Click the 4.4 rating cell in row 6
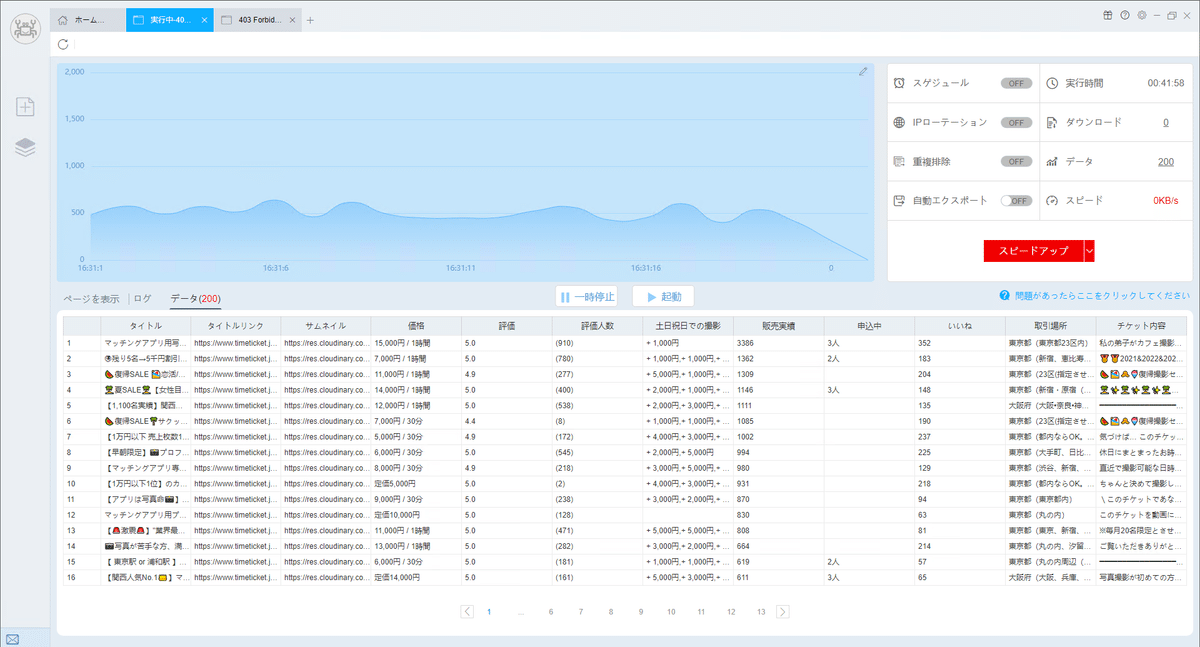The height and width of the screenshot is (647, 1200). click(x=507, y=421)
